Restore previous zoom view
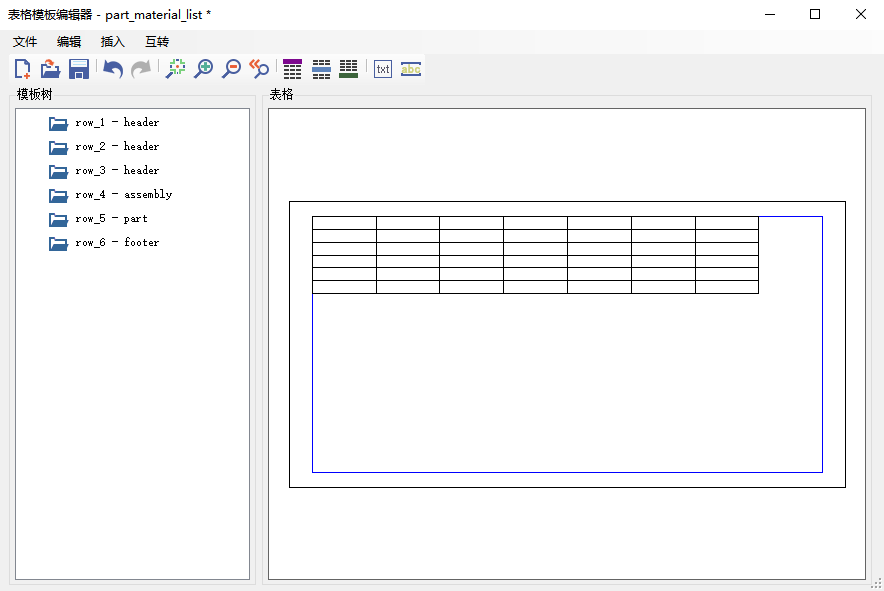Image resolution: width=884 pixels, height=591 pixels. pyautogui.click(x=259, y=69)
